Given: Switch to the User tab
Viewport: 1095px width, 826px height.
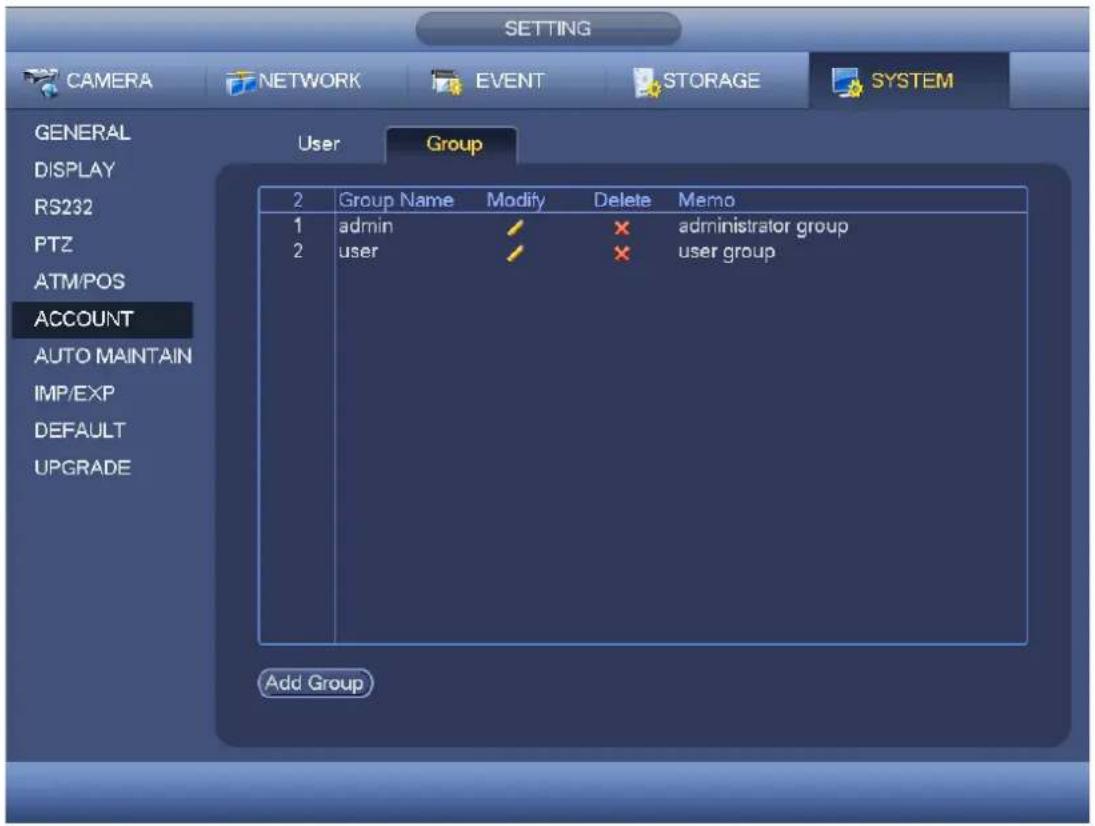Looking at the screenshot, I should [x=318, y=144].
